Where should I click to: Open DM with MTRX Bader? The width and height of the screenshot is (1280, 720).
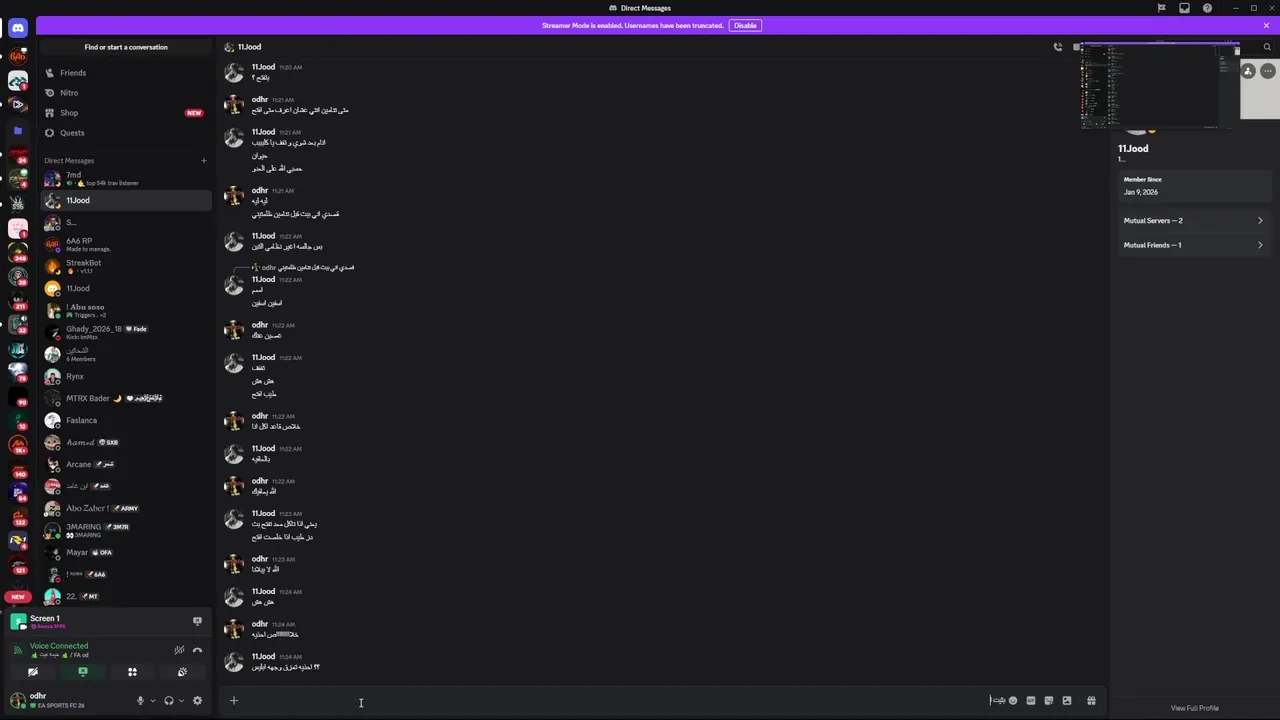click(x=126, y=398)
